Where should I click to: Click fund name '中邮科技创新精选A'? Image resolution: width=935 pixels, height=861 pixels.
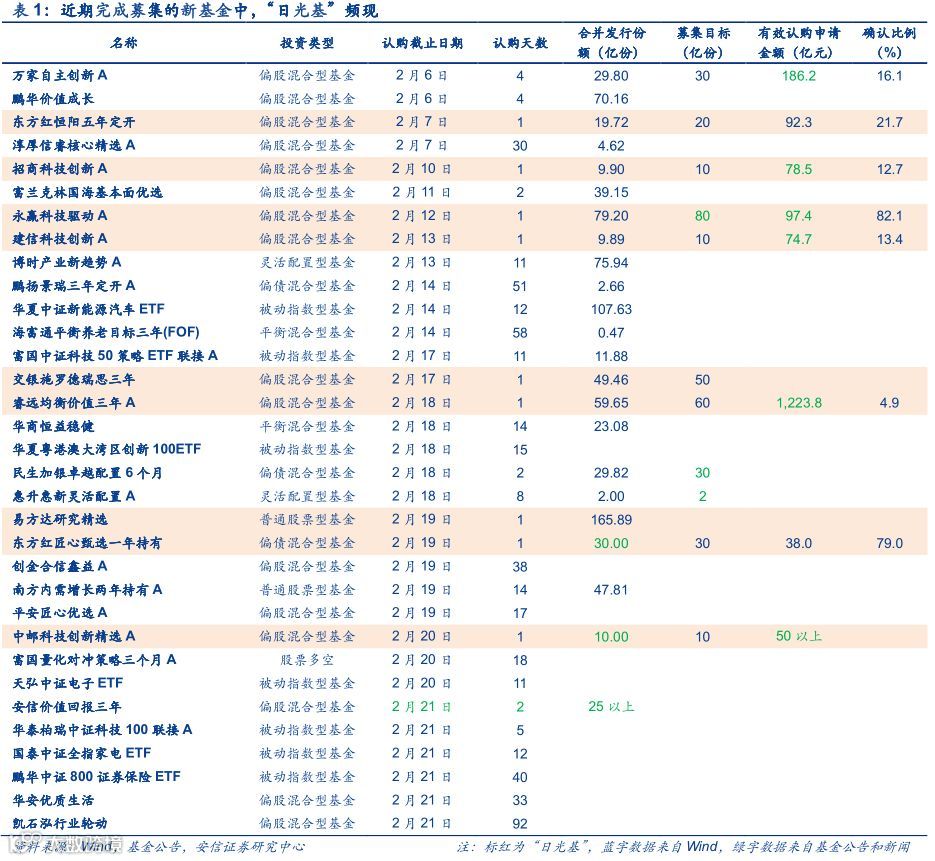(73, 636)
